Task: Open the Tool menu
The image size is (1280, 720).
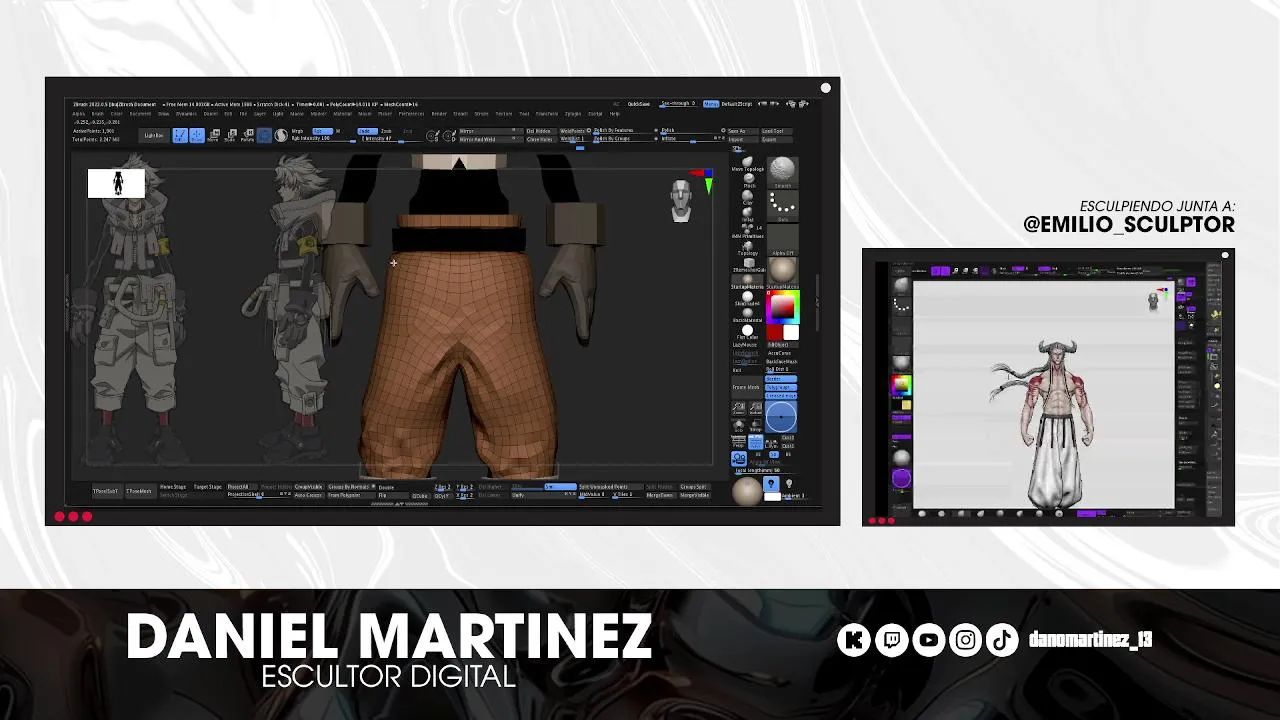Action: tap(524, 114)
